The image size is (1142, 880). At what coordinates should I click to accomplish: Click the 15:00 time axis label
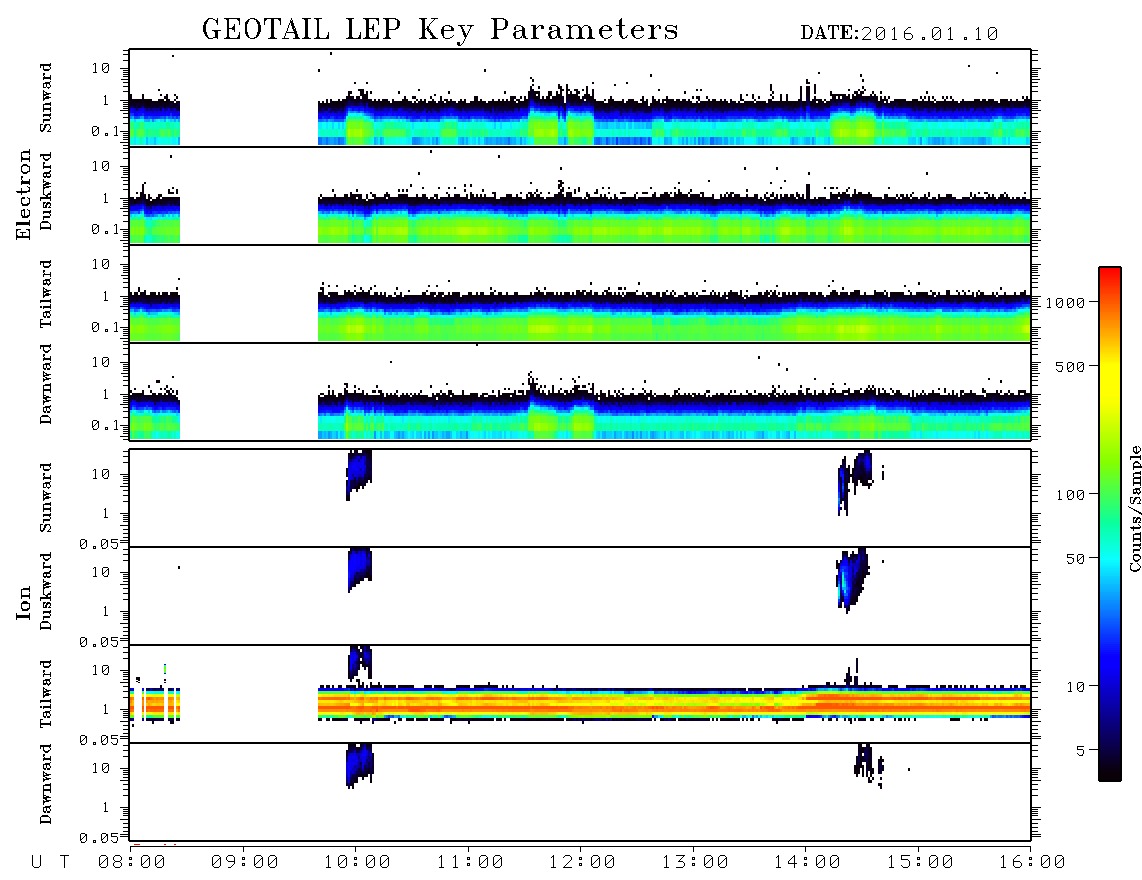click(x=920, y=862)
